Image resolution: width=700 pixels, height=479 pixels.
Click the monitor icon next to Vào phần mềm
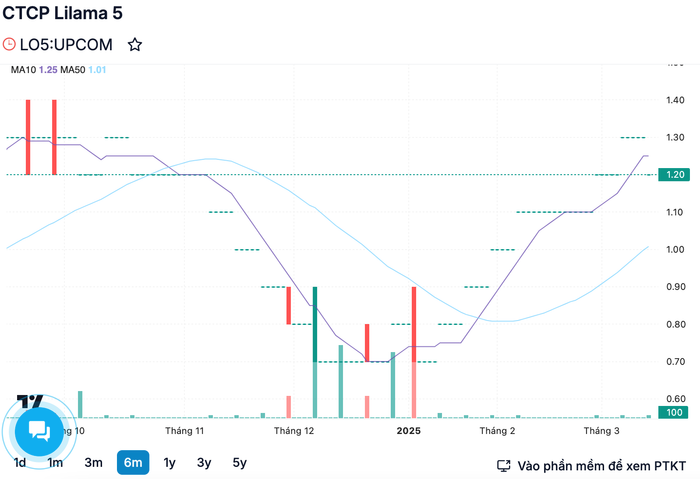click(x=504, y=466)
